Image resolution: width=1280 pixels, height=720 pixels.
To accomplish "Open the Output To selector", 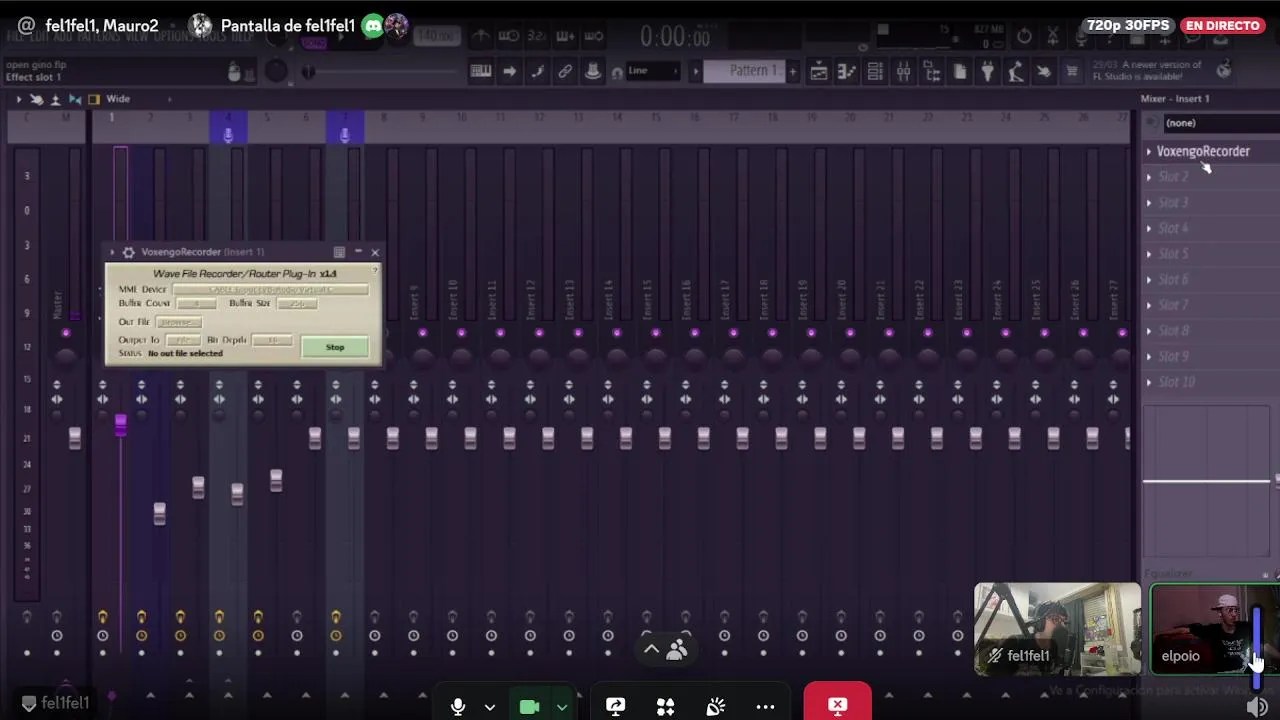I will click(182, 340).
